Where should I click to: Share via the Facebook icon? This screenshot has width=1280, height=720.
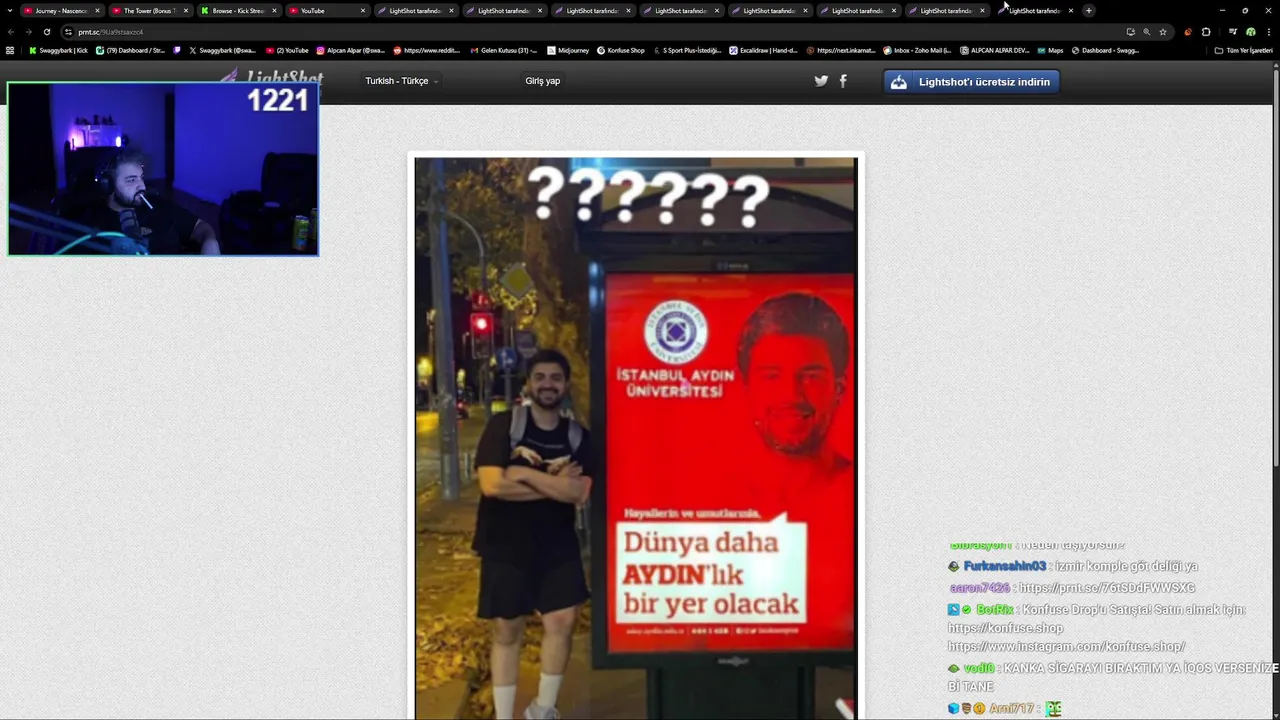(843, 81)
